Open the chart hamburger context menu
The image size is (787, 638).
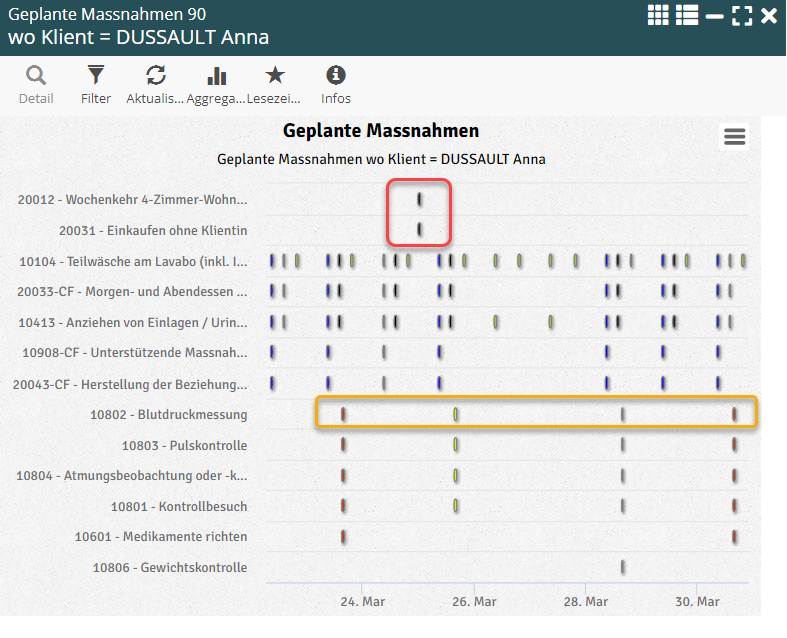coord(735,137)
